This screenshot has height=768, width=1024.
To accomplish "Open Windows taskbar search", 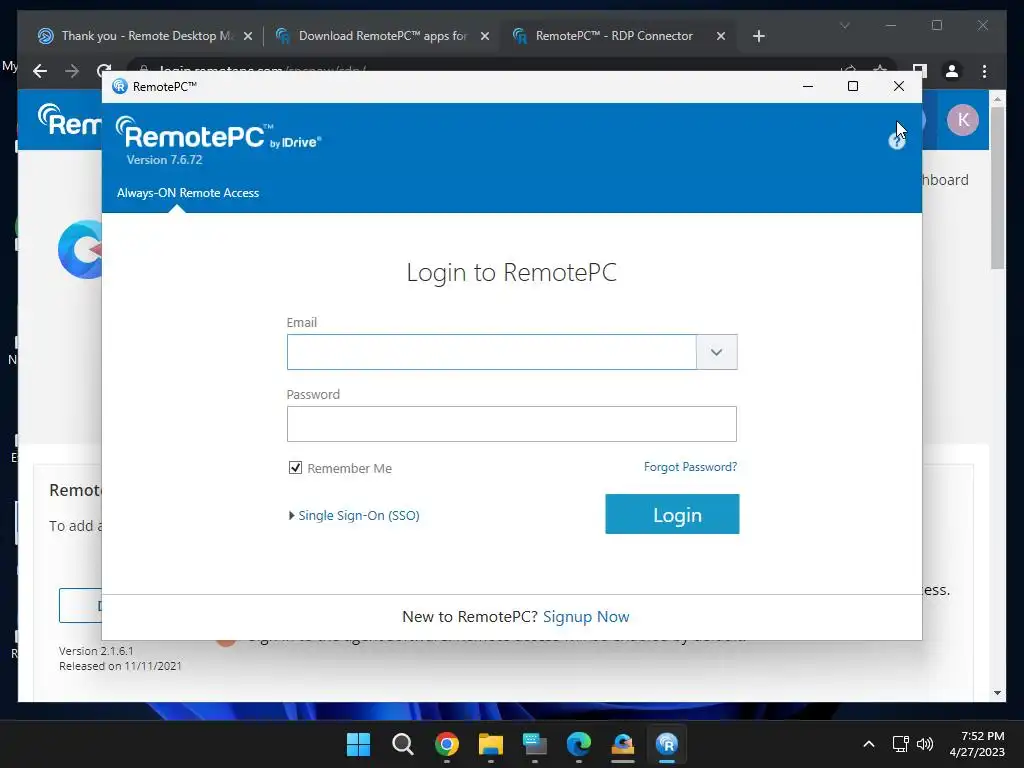I will tap(402, 744).
